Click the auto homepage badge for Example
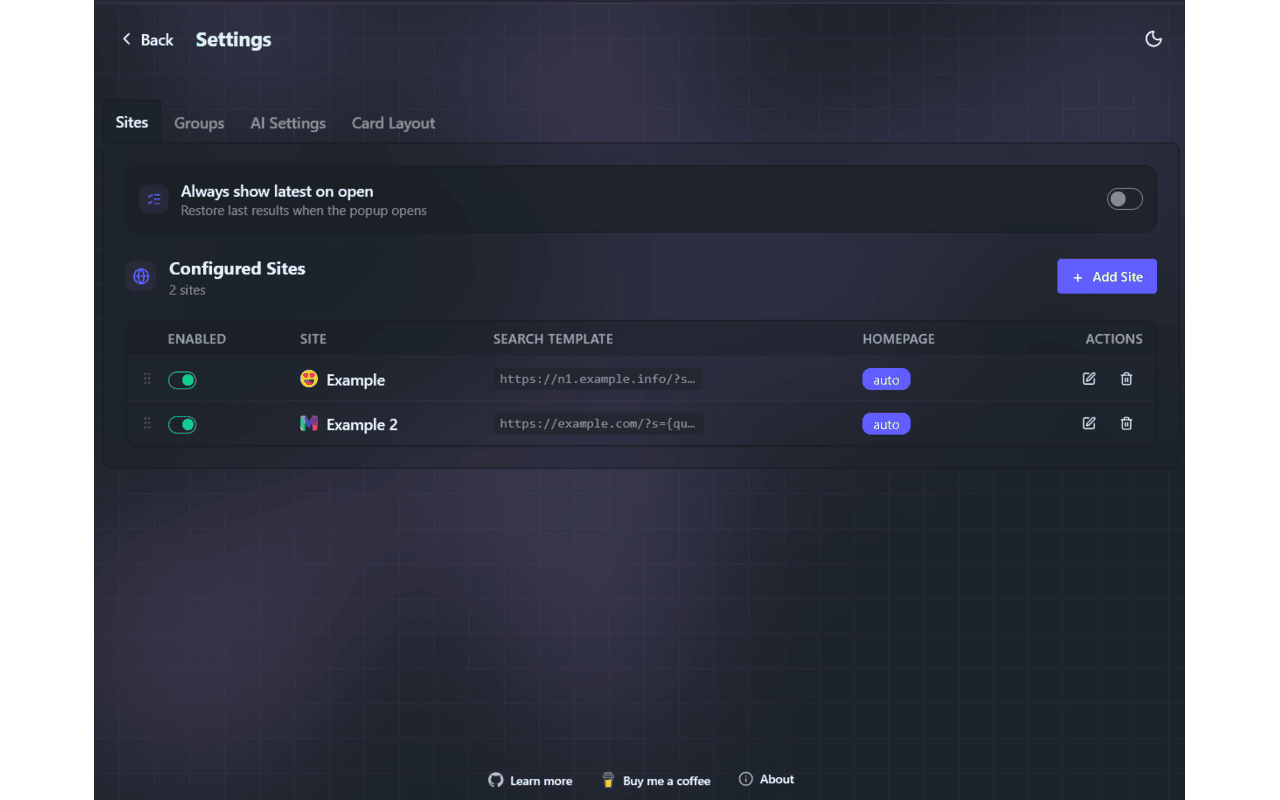 click(886, 380)
